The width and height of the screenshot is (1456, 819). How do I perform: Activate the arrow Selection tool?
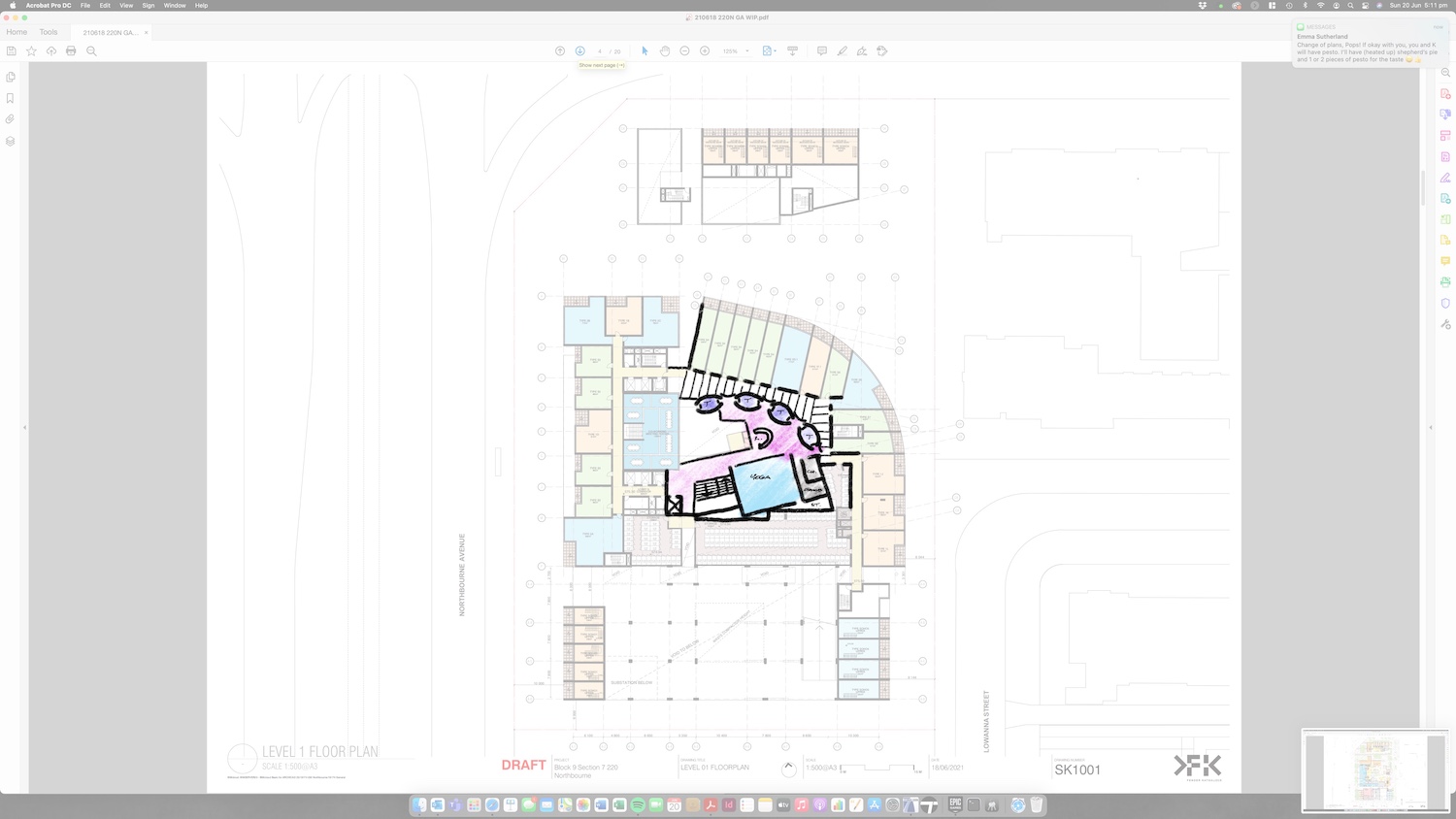(x=645, y=51)
